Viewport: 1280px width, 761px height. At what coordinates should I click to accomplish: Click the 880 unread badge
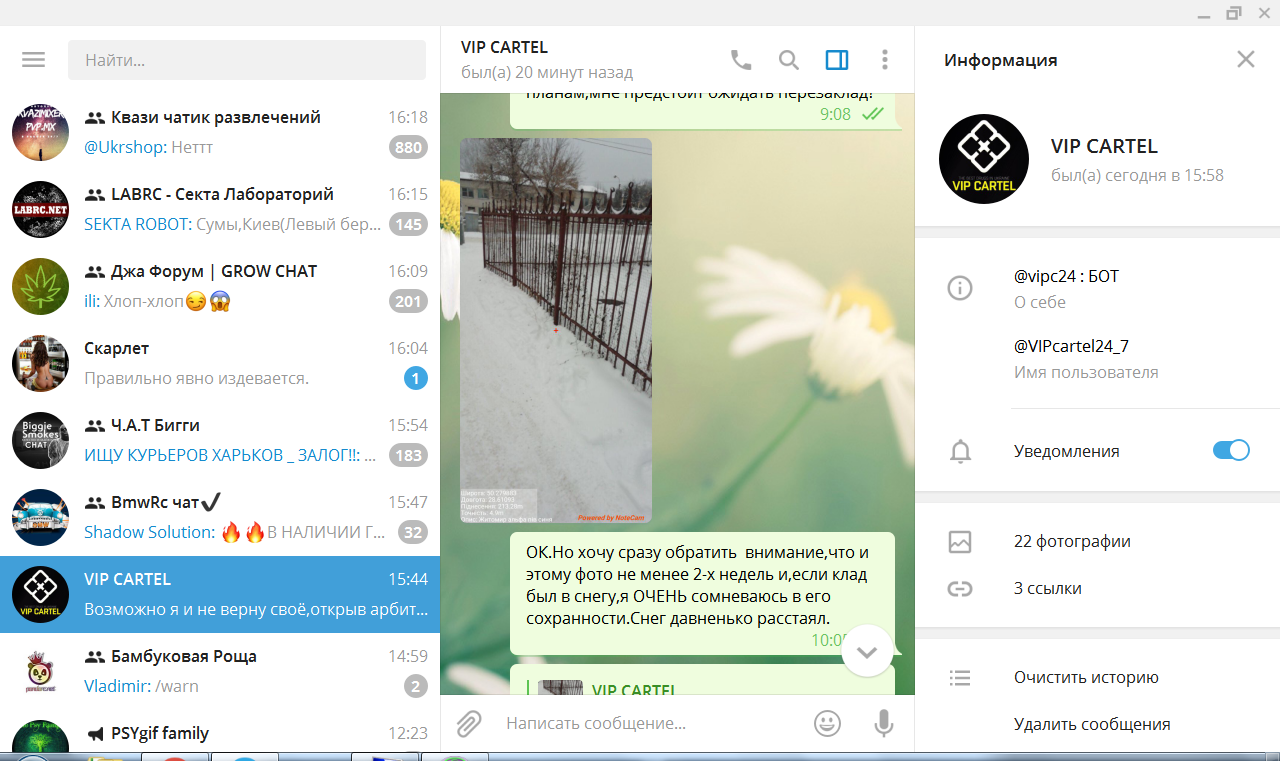(408, 147)
